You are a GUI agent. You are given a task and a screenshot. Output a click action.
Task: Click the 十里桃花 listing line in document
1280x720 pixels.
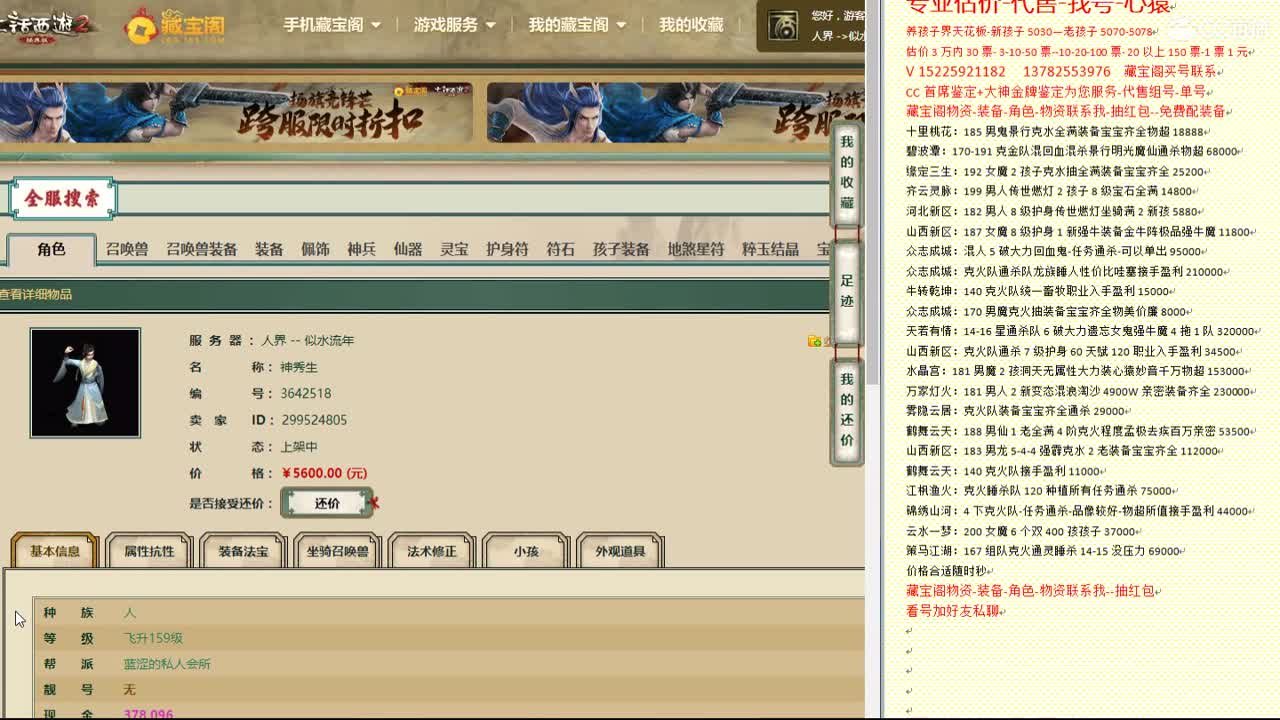pos(1058,131)
